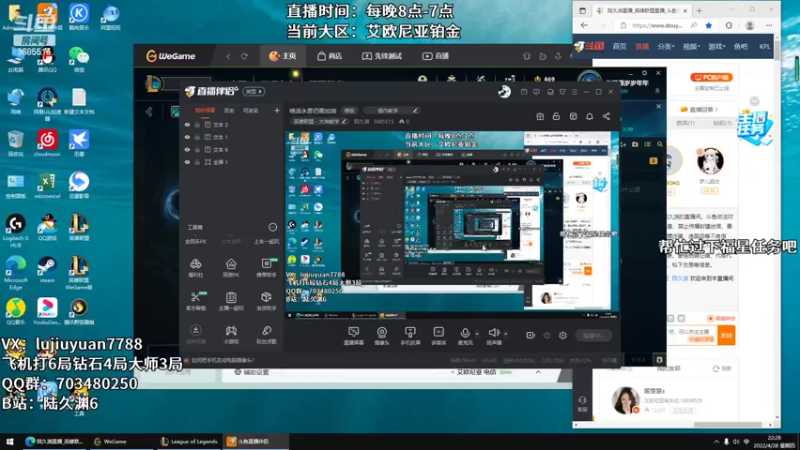Open the Windows Start menu
This screenshot has height=450, width=800.
9,441
